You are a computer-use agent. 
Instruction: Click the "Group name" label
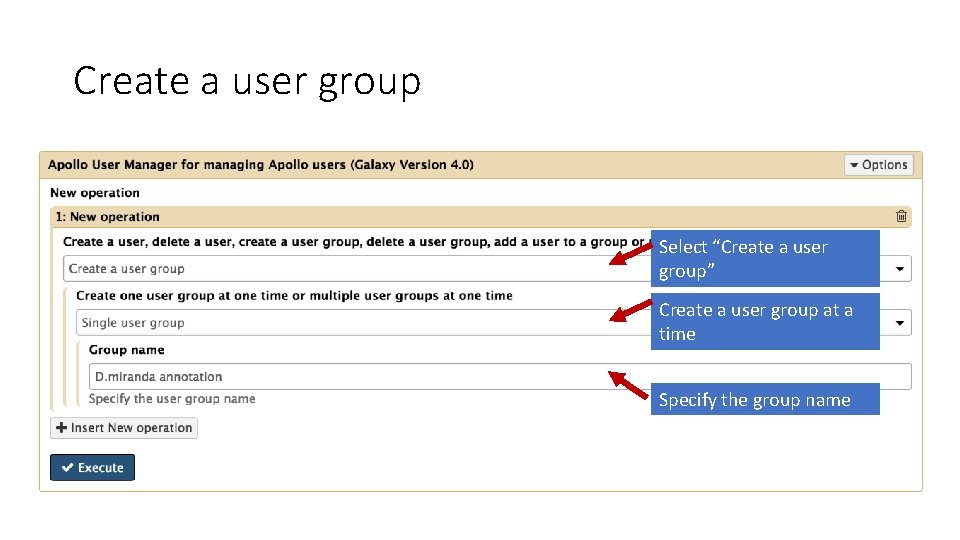127,350
